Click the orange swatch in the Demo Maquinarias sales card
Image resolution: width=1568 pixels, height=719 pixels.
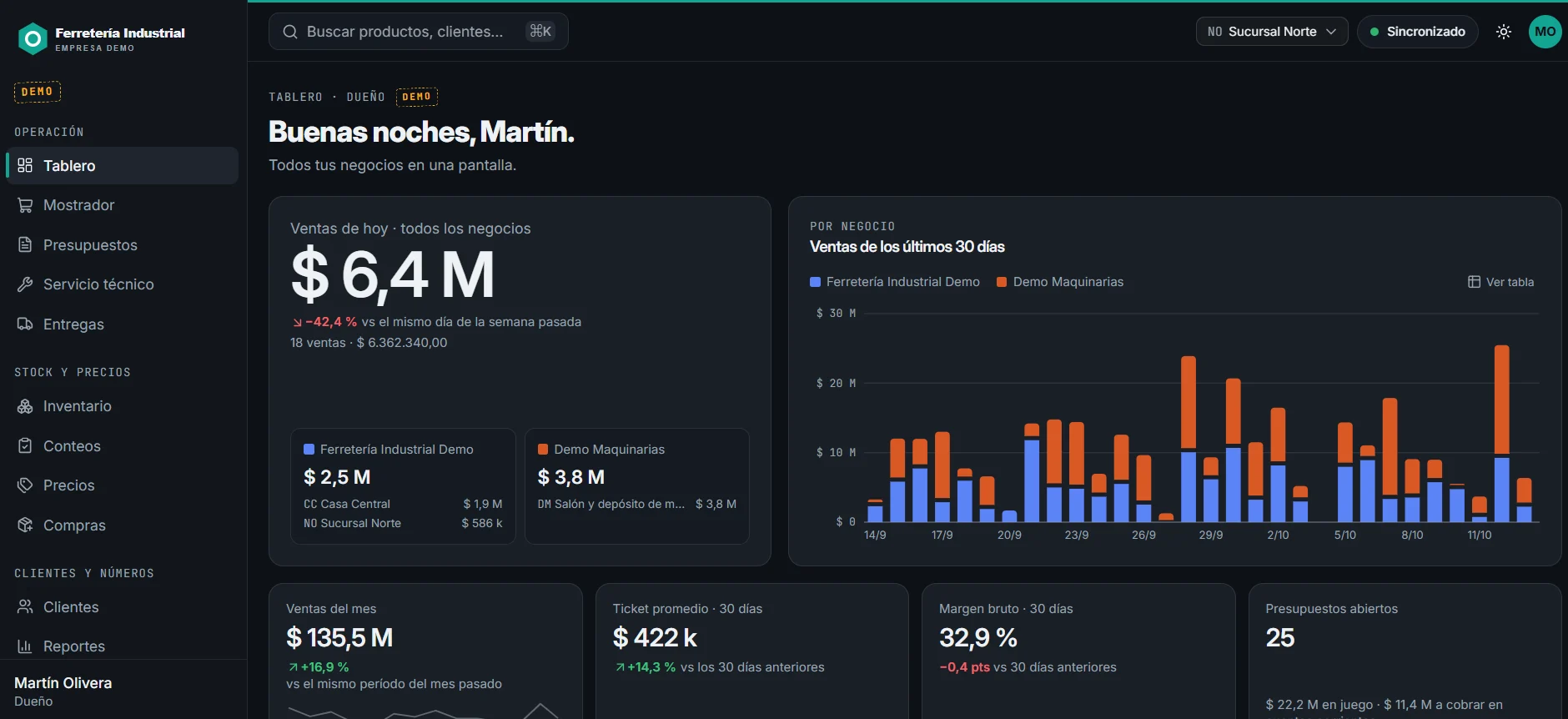pos(543,450)
